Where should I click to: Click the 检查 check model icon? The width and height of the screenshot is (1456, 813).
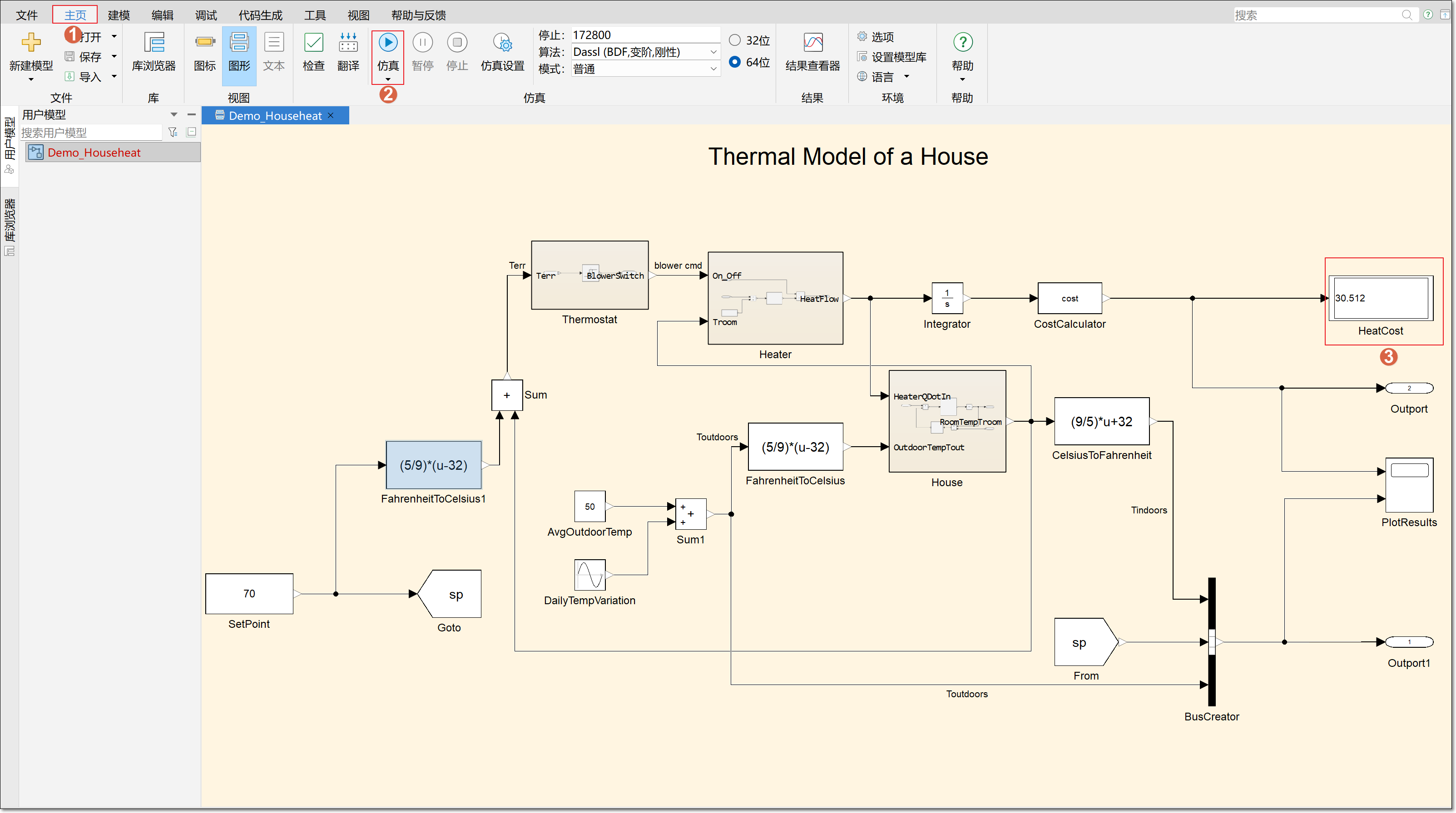click(313, 51)
